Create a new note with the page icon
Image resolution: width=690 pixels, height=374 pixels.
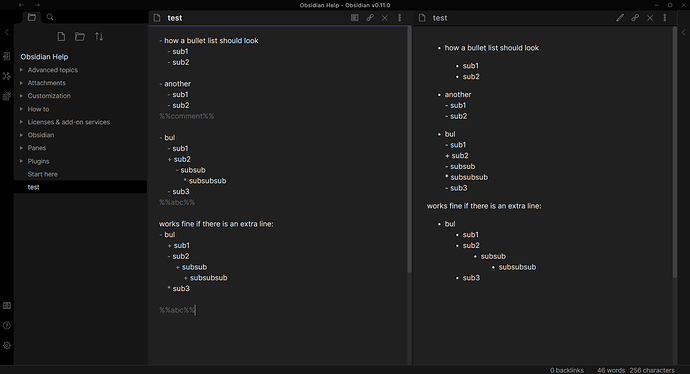pyautogui.click(x=61, y=37)
